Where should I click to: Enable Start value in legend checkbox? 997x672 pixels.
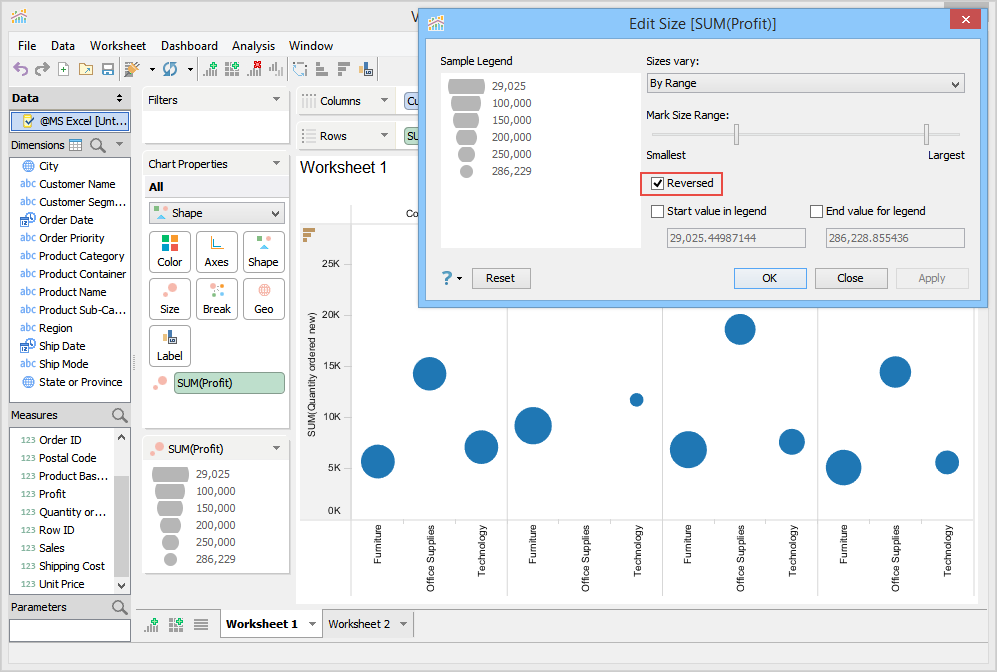pyautogui.click(x=657, y=211)
